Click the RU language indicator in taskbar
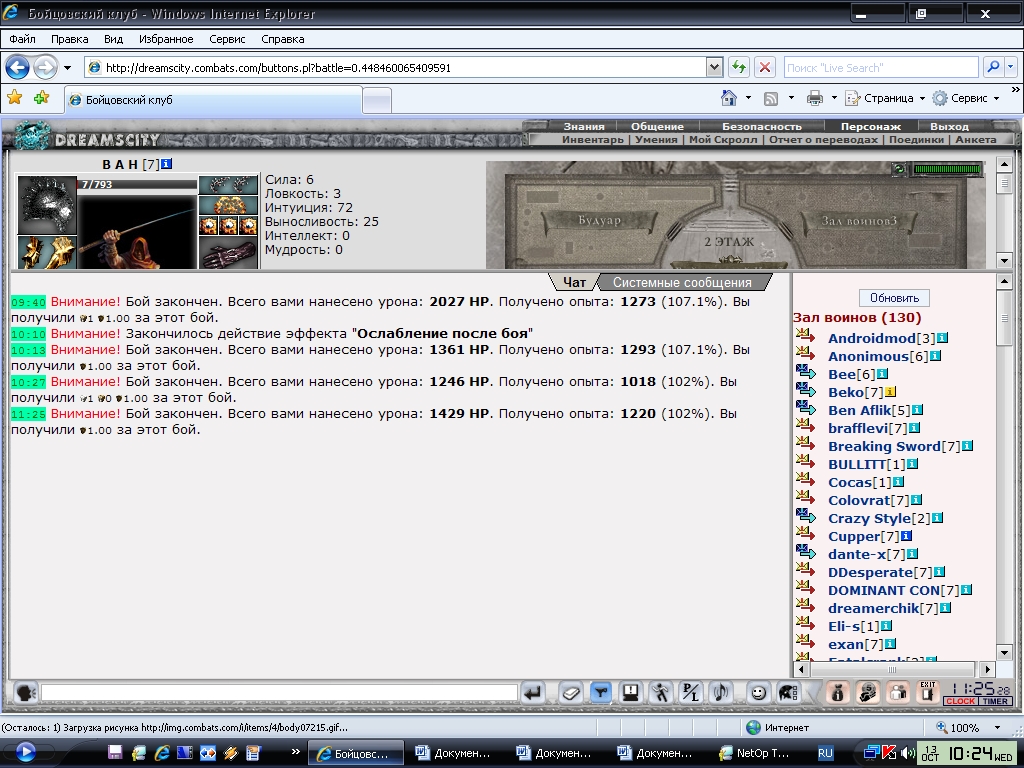Image resolution: width=1024 pixels, height=768 pixels. (825, 753)
